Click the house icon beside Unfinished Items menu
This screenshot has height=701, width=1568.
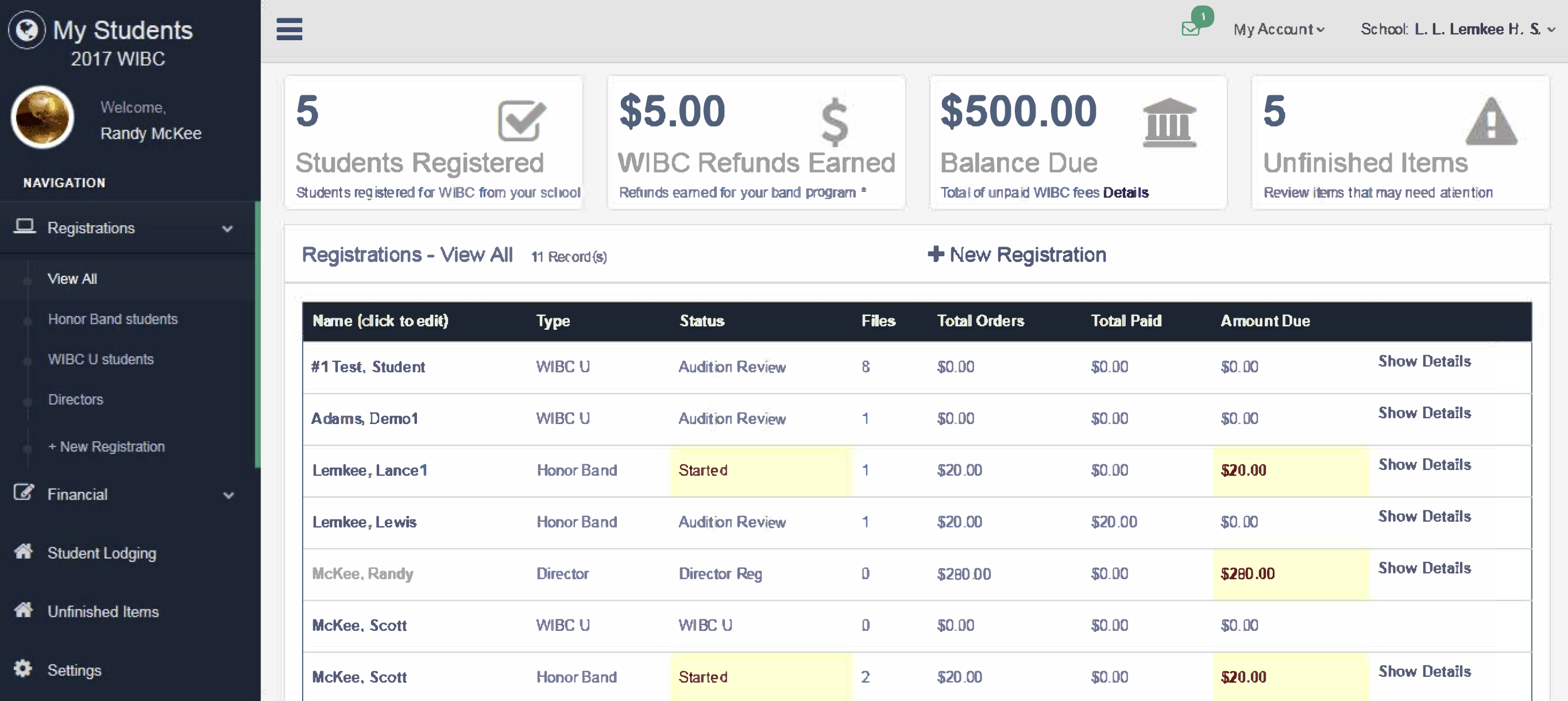point(24,610)
